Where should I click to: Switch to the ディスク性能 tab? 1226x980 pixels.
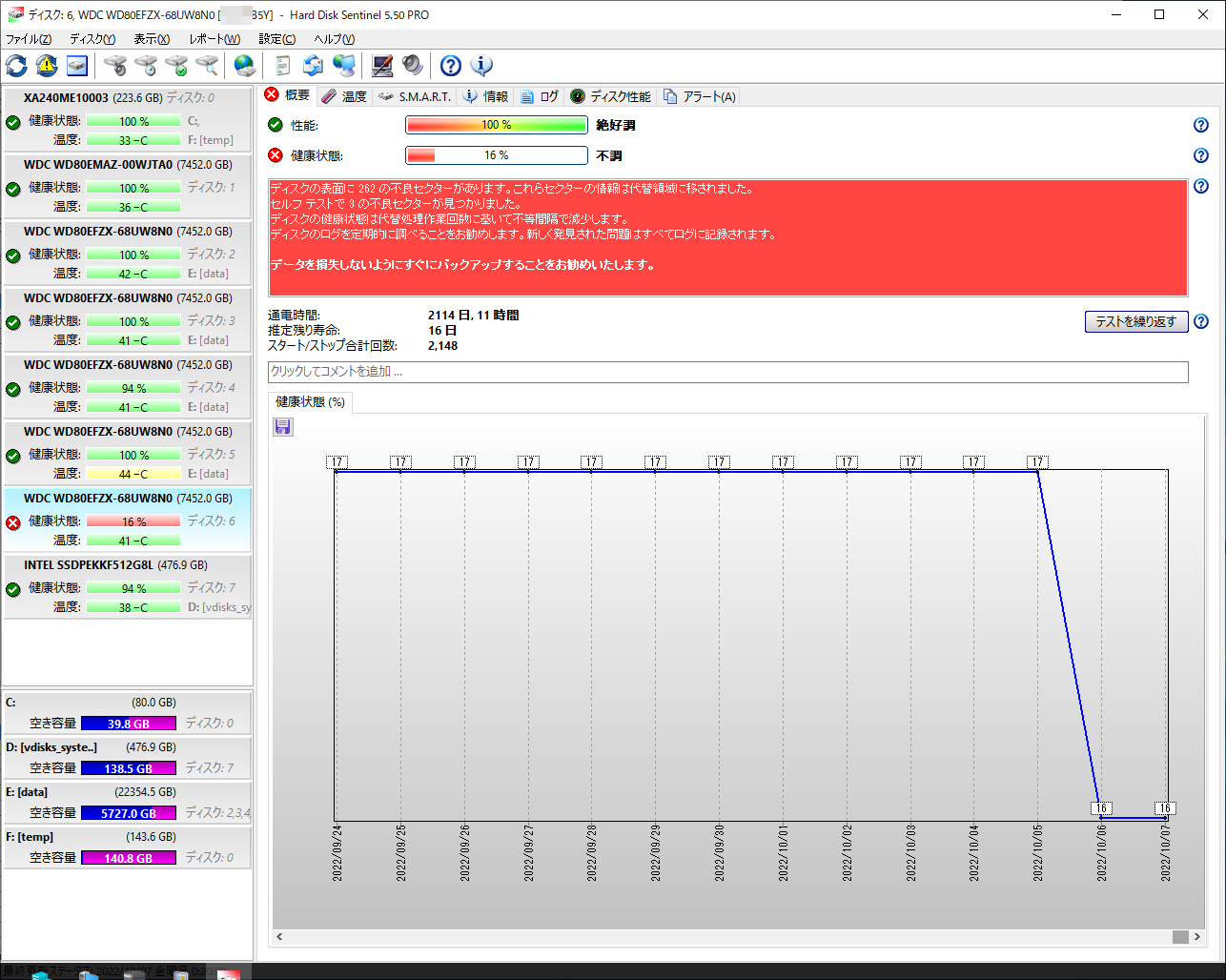611,96
